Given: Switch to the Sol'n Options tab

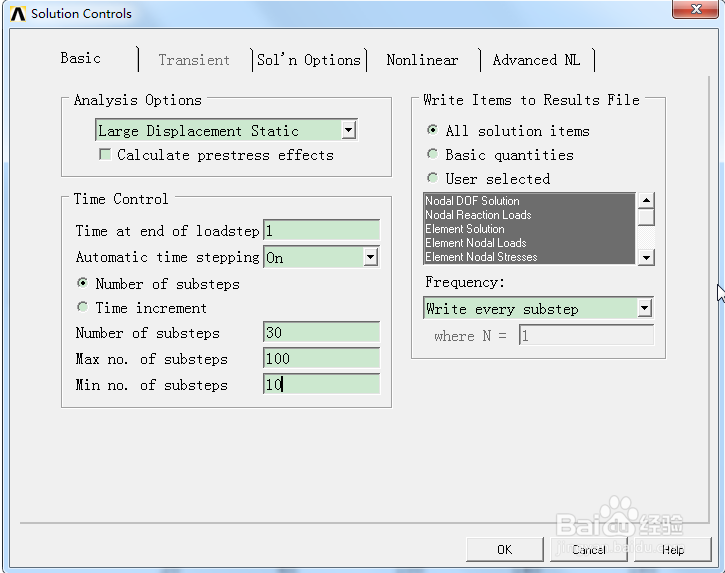Looking at the screenshot, I should click(x=308, y=60).
